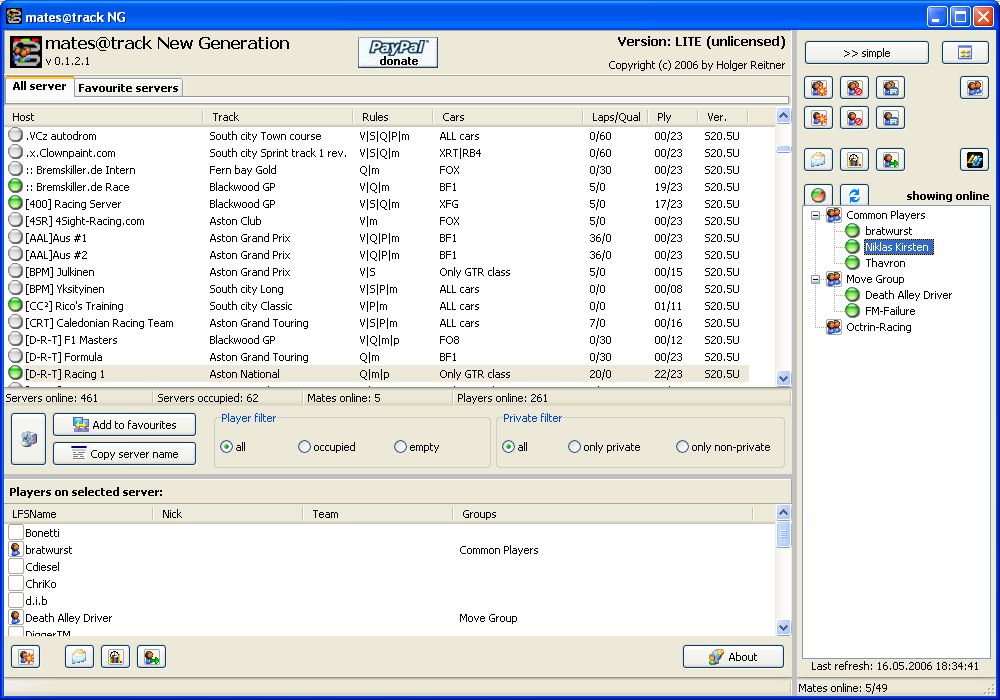Open the About dialog
This screenshot has width=1000, height=700.
(x=733, y=657)
